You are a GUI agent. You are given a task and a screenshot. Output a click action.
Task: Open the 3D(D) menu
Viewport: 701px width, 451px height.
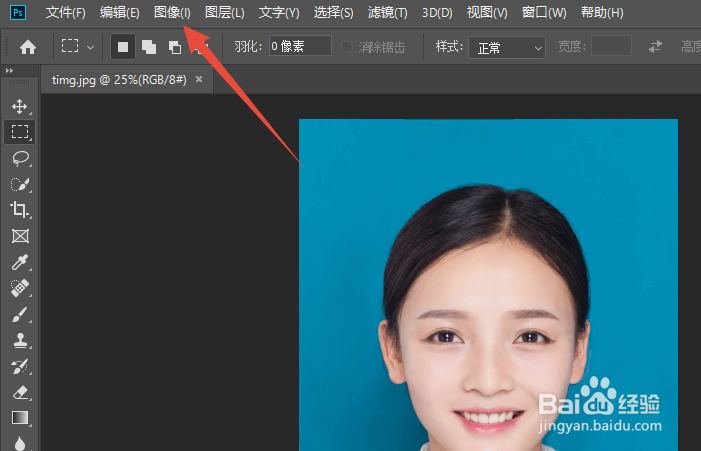pyautogui.click(x=437, y=13)
